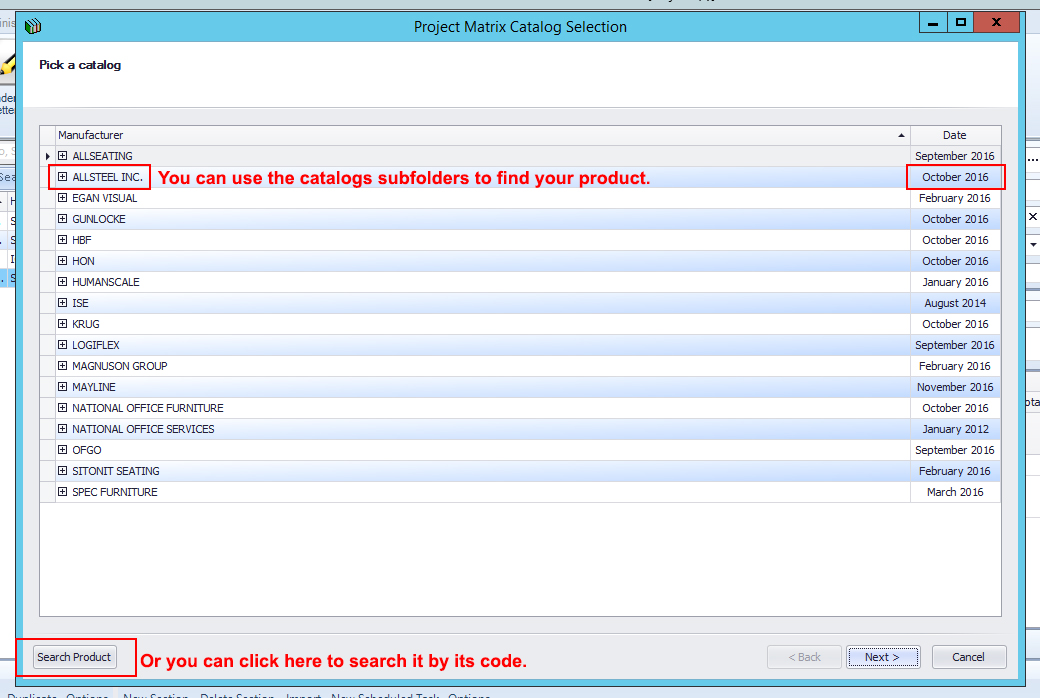Click the Search Product button
Viewport: 1040px width, 698px height.
[x=74, y=657]
